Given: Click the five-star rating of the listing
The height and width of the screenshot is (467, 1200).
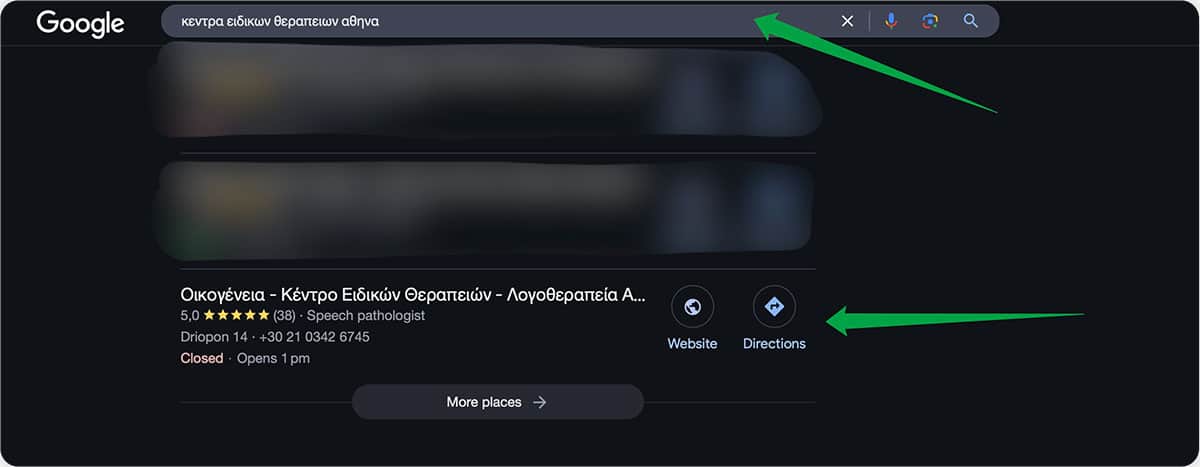Looking at the screenshot, I should pyautogui.click(x=236, y=315).
